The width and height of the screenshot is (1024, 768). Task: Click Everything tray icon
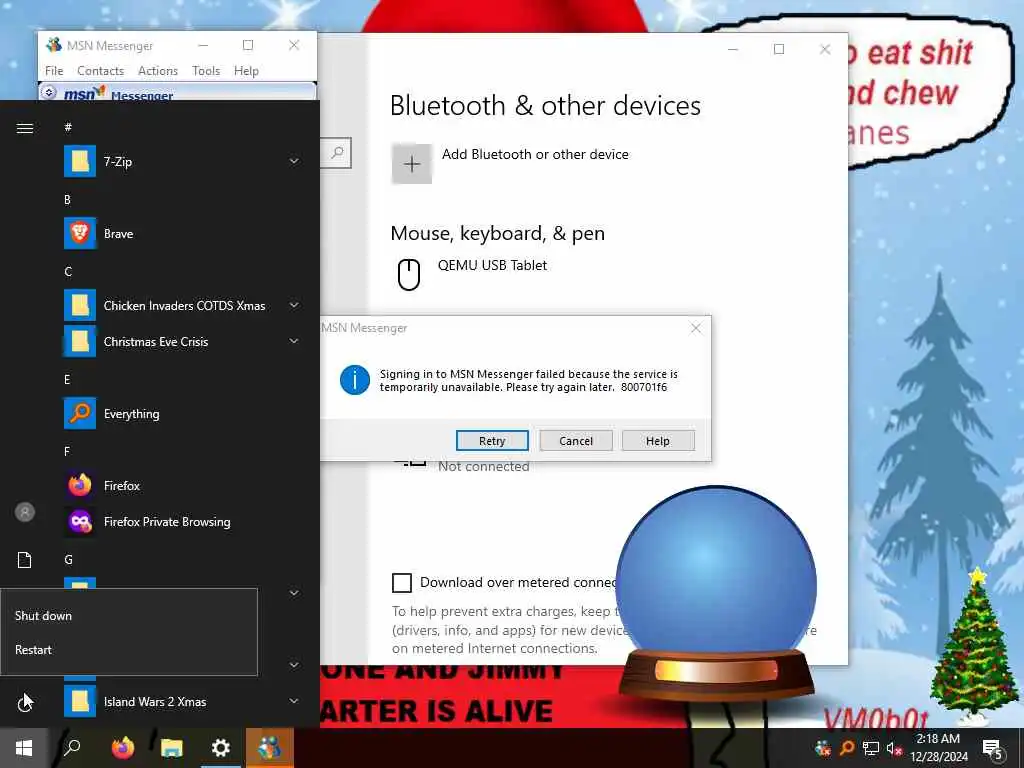tap(847, 748)
